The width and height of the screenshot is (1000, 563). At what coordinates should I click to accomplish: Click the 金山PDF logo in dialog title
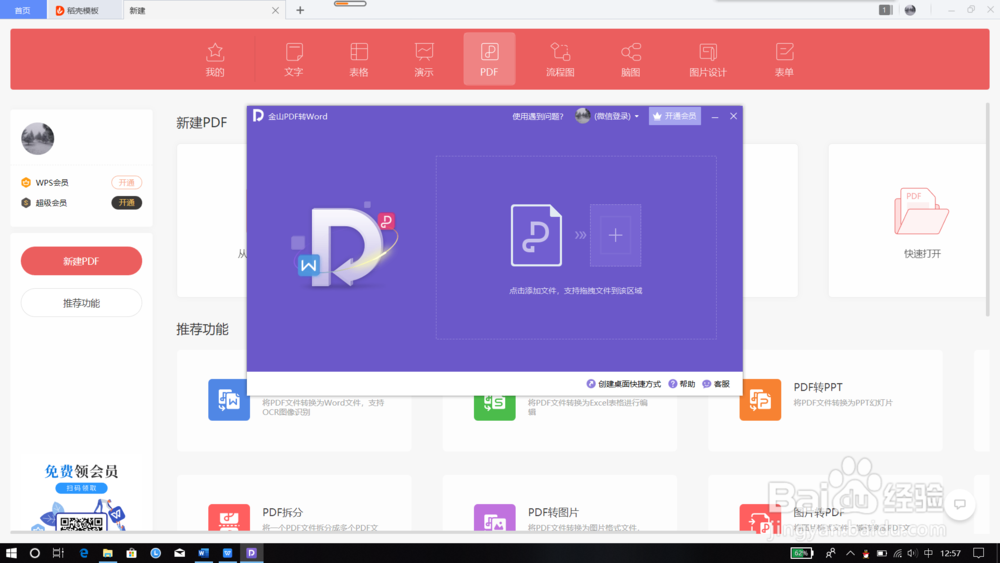[258, 115]
